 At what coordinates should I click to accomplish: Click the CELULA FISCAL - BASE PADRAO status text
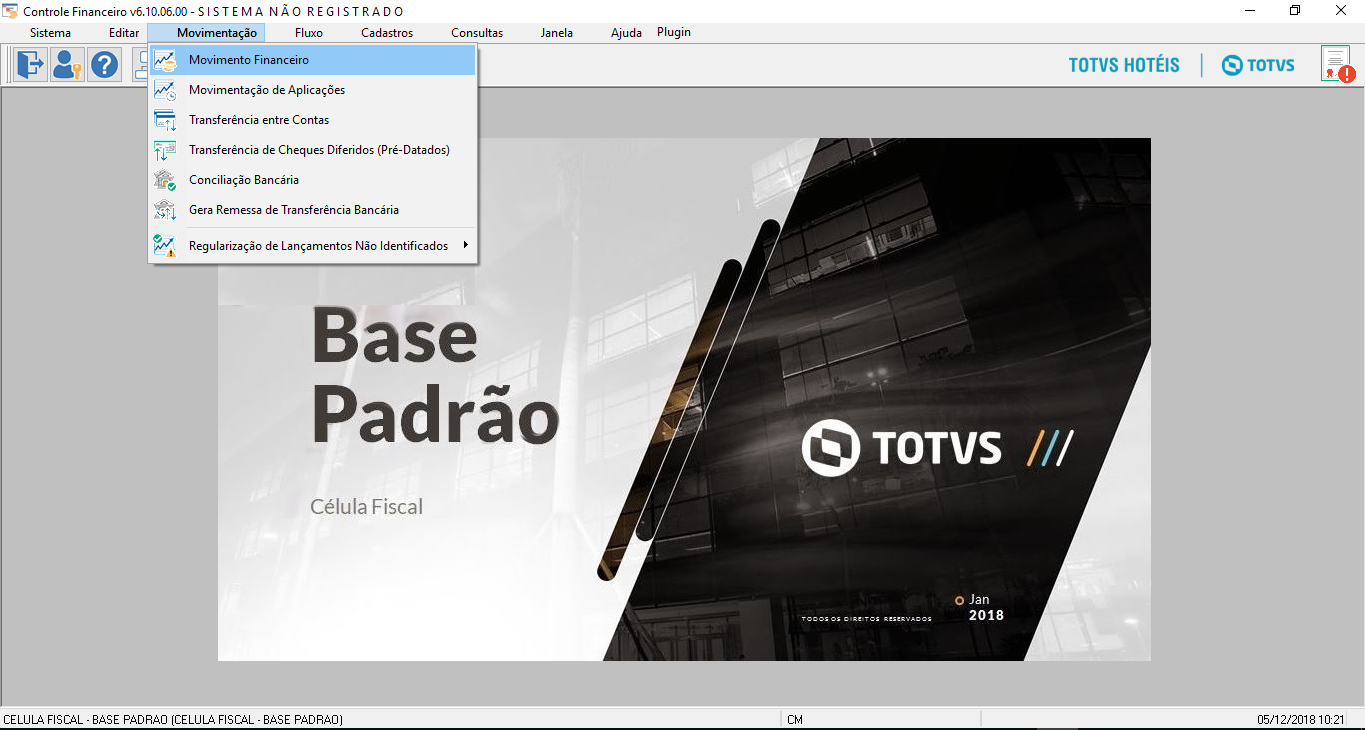click(173, 720)
